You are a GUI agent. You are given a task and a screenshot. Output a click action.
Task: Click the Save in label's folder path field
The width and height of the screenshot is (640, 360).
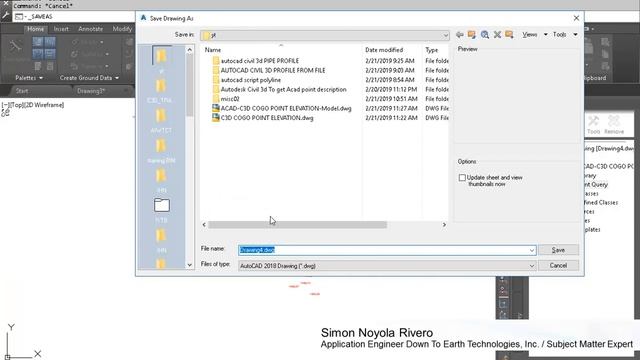click(x=325, y=36)
